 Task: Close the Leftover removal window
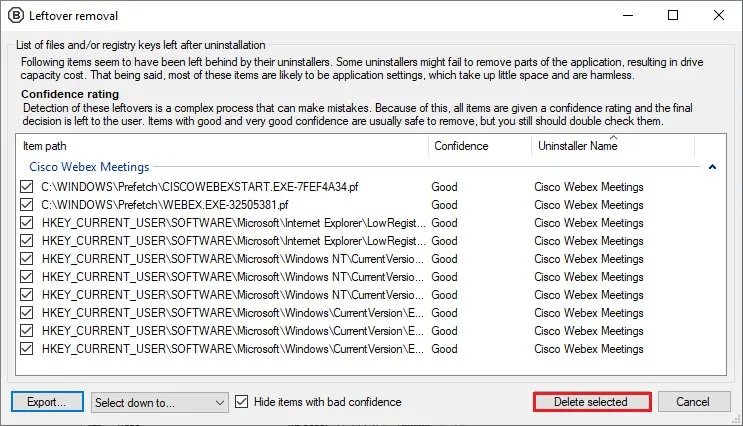point(719,15)
